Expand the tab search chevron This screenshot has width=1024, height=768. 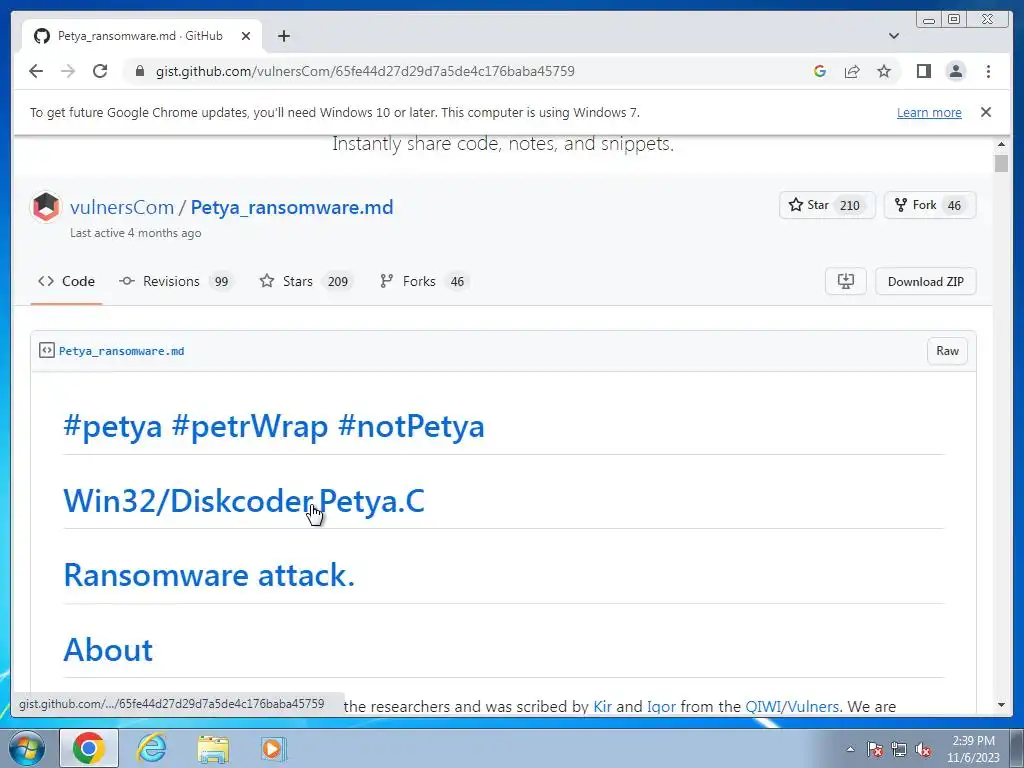894,36
